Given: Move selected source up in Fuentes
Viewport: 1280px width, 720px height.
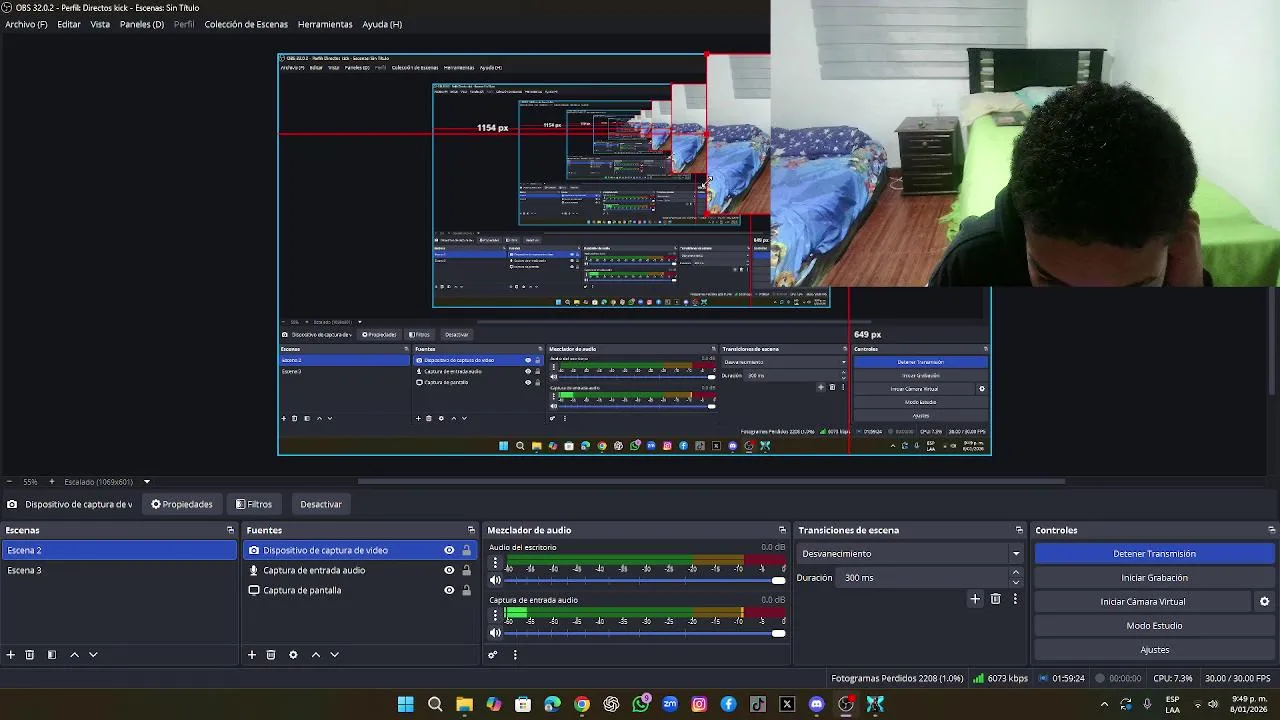Looking at the screenshot, I should pyautogui.click(x=316, y=655).
